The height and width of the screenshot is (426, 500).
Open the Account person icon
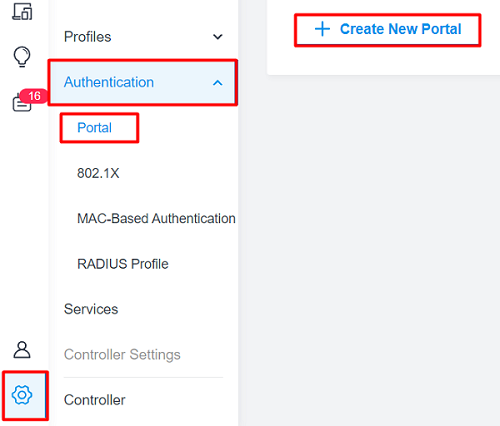click(22, 350)
